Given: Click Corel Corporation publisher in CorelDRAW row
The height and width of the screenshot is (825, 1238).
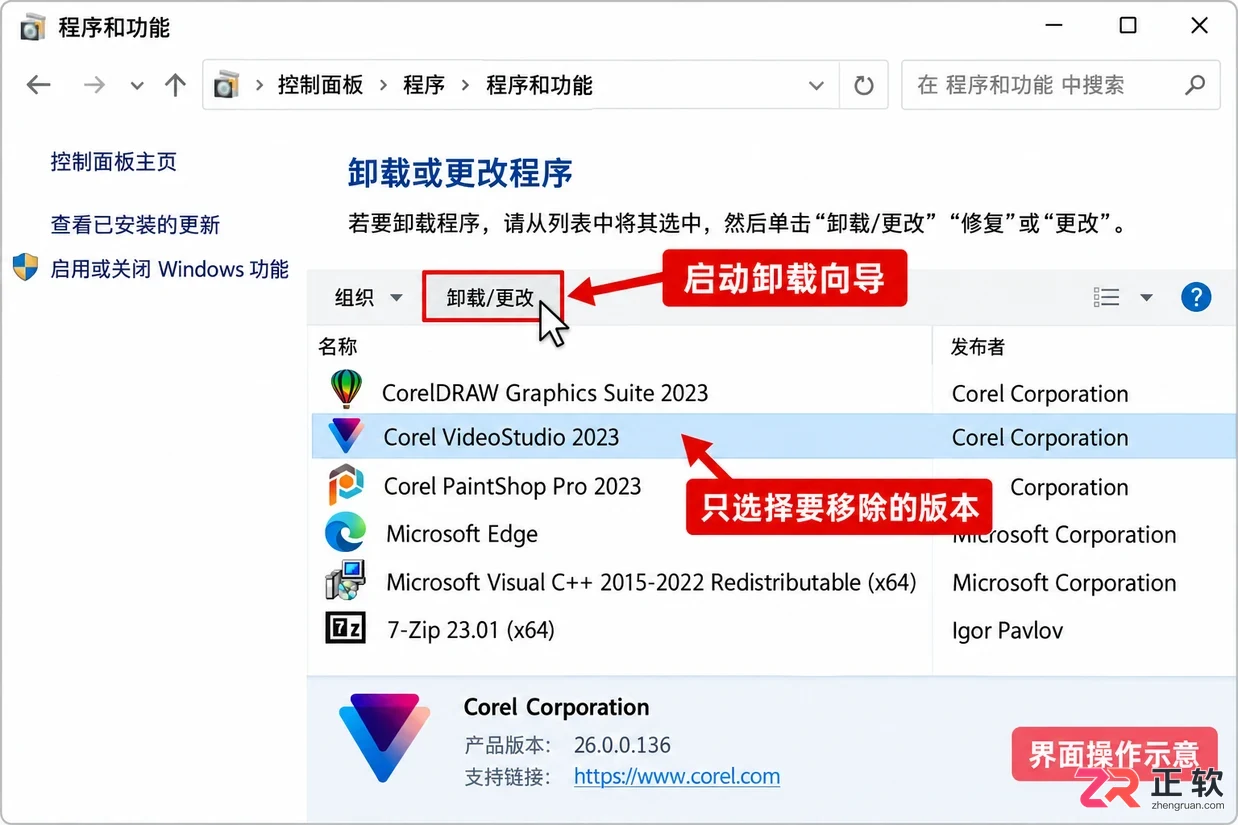Looking at the screenshot, I should point(1040,394).
